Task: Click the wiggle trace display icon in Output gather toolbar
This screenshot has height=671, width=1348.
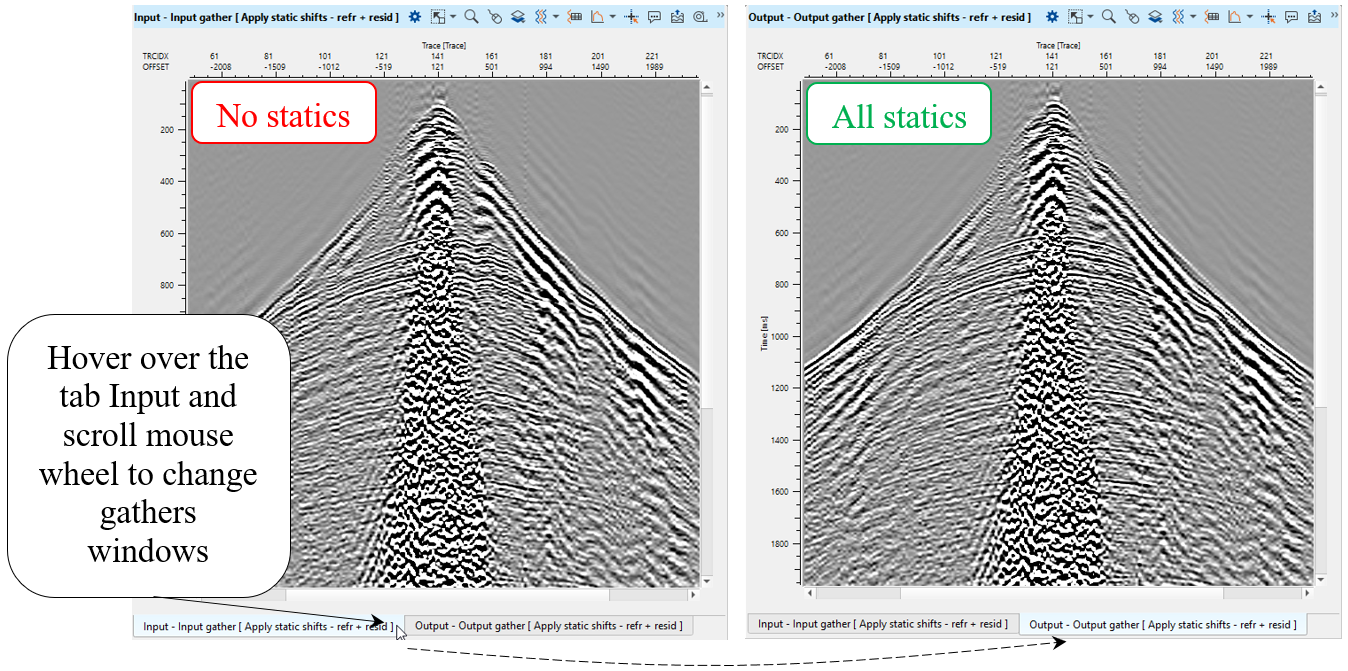Action: pyautogui.click(x=1178, y=17)
